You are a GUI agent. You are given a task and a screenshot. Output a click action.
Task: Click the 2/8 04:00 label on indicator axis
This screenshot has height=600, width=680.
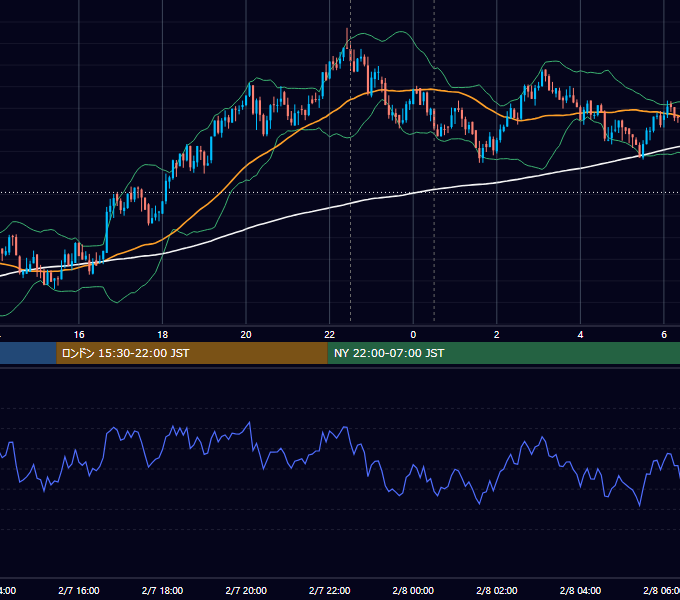pos(580,590)
